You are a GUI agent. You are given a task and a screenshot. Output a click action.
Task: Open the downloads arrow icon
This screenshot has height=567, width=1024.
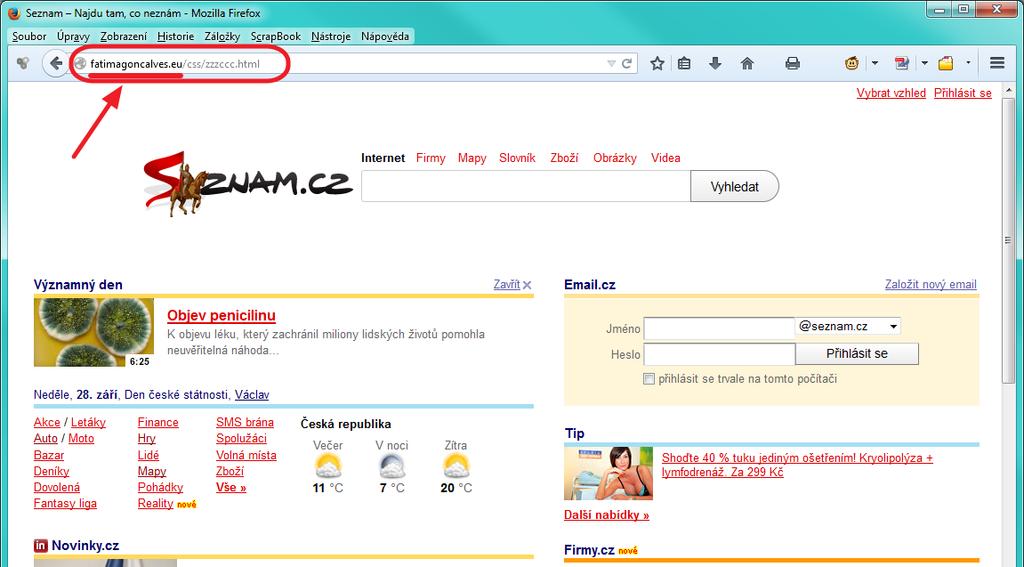pos(715,63)
